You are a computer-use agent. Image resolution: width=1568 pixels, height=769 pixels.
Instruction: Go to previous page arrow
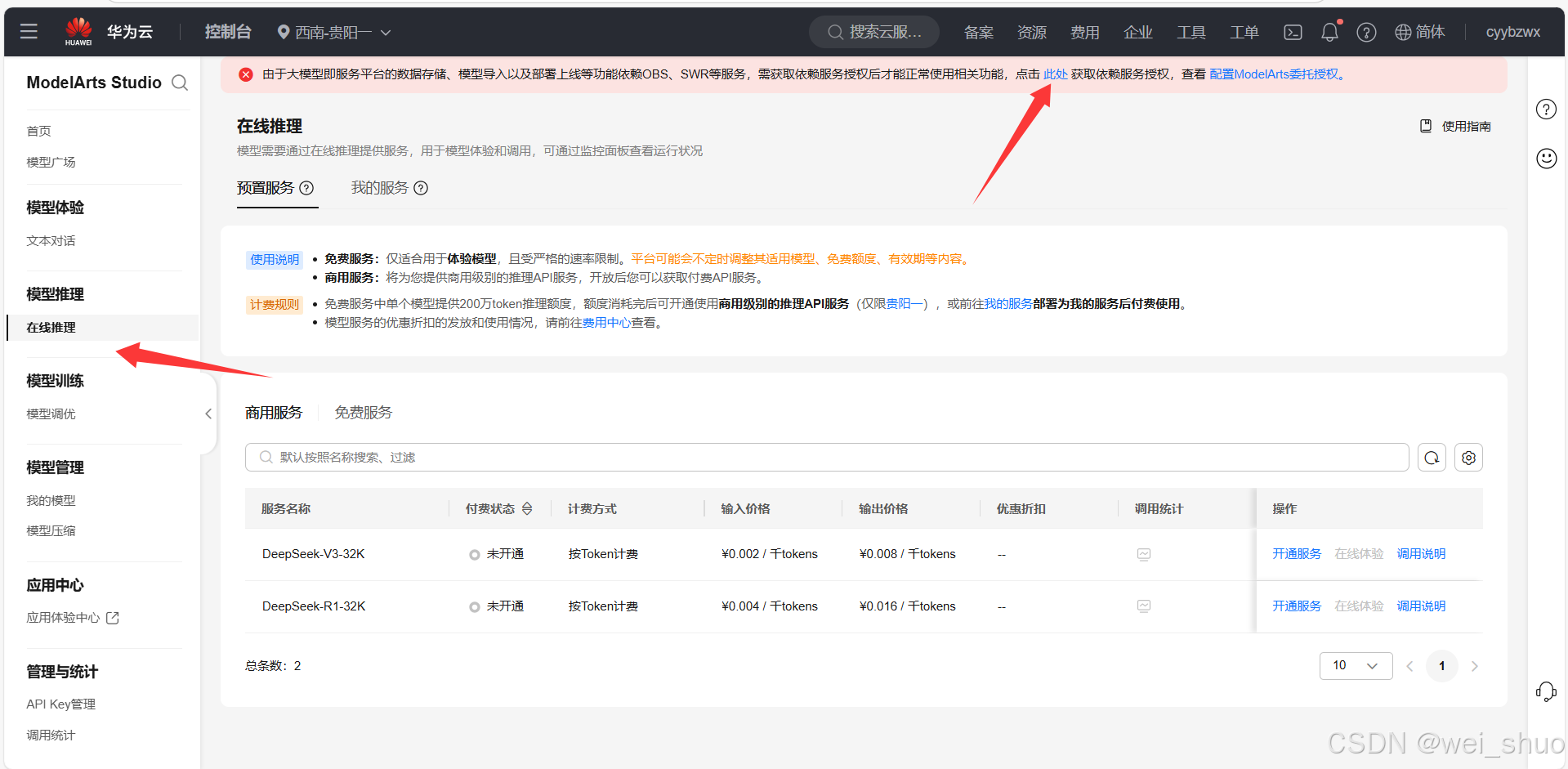point(1409,666)
